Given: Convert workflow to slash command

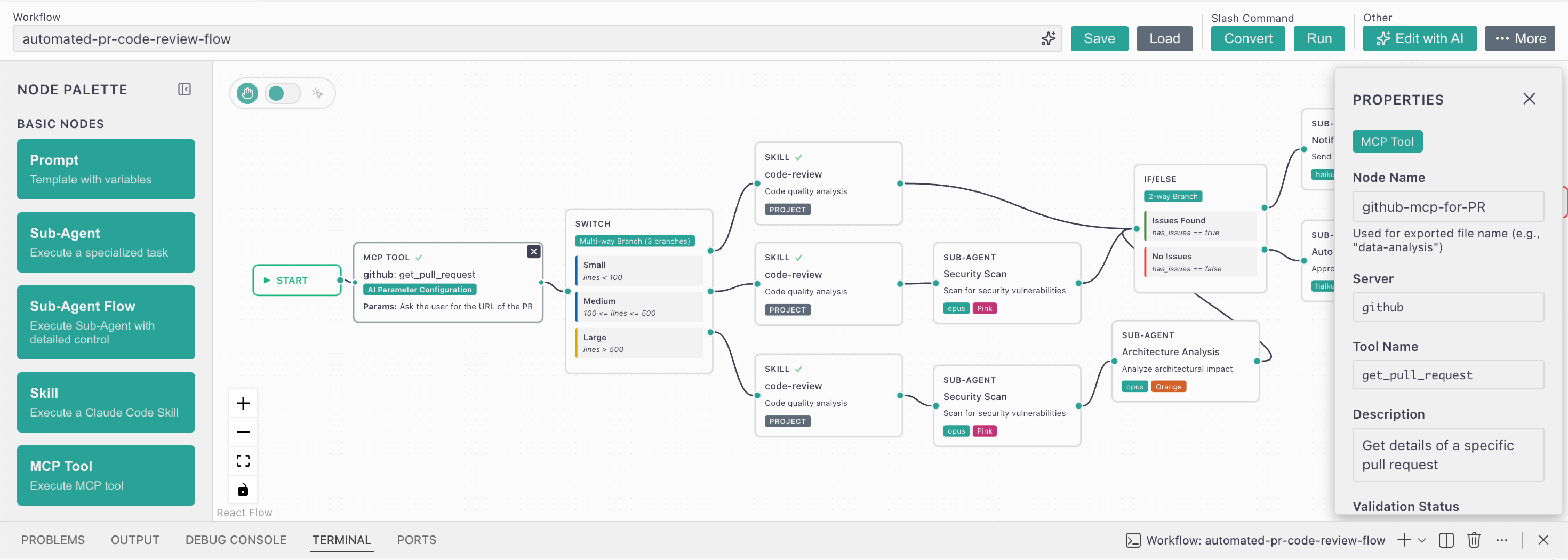Looking at the screenshot, I should coord(1248,39).
